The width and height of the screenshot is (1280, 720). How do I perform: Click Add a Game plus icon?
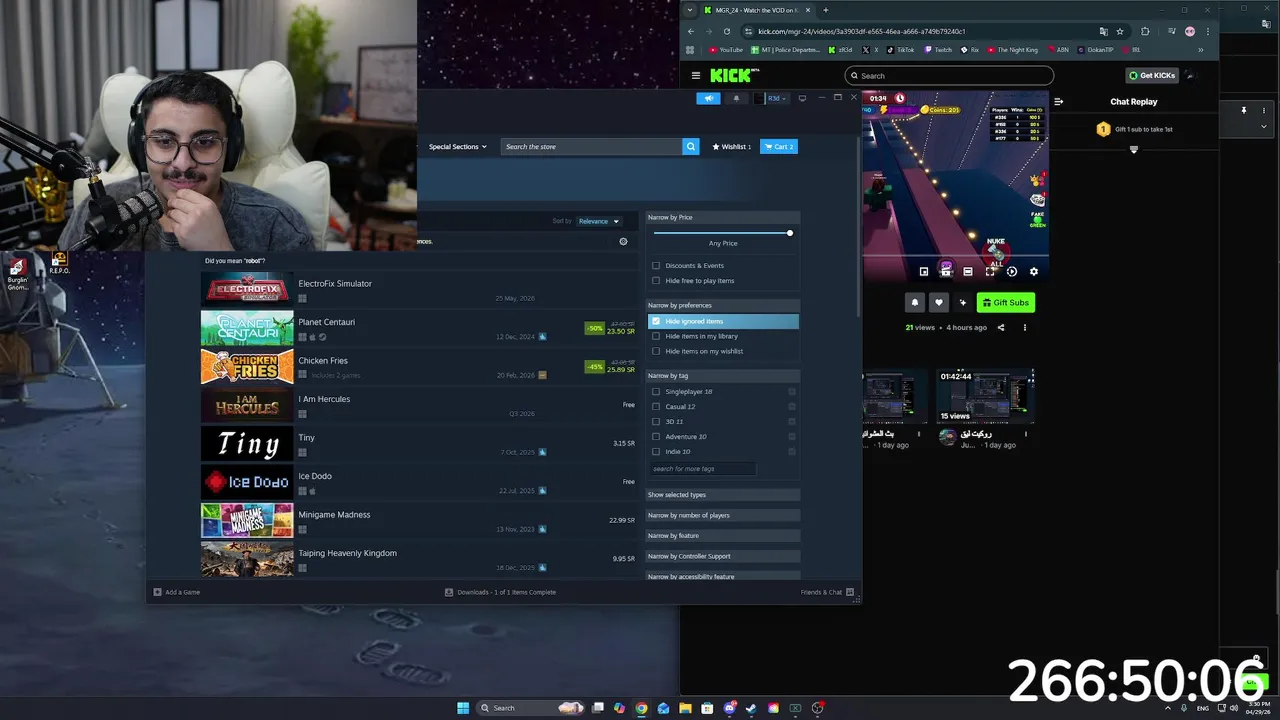pos(157,592)
